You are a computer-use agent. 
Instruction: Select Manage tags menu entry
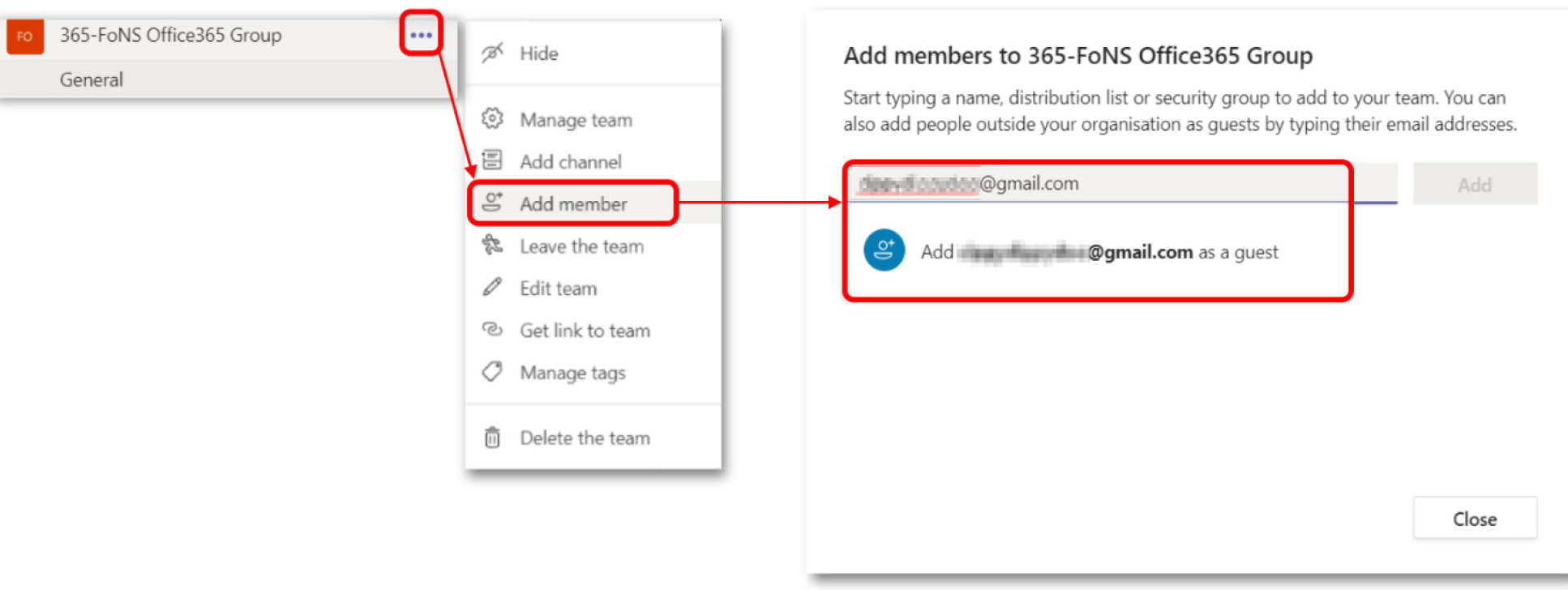click(572, 373)
